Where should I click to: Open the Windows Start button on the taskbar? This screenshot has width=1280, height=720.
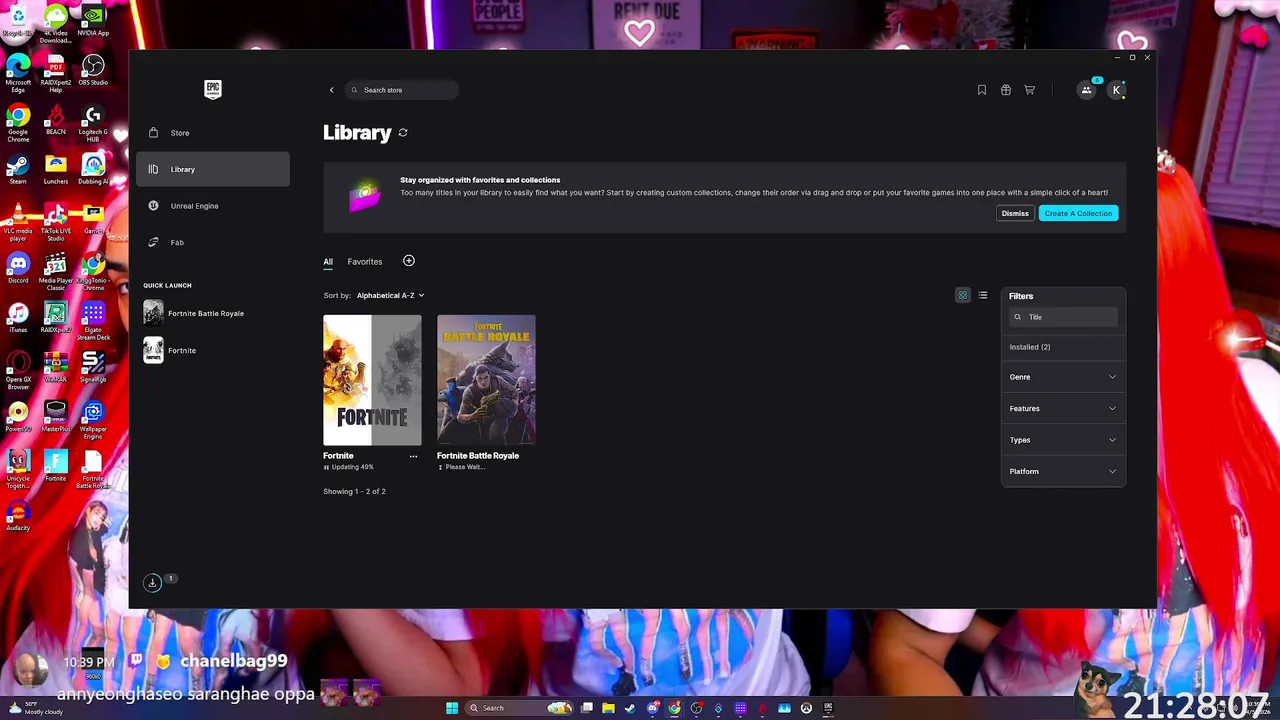tap(452, 708)
